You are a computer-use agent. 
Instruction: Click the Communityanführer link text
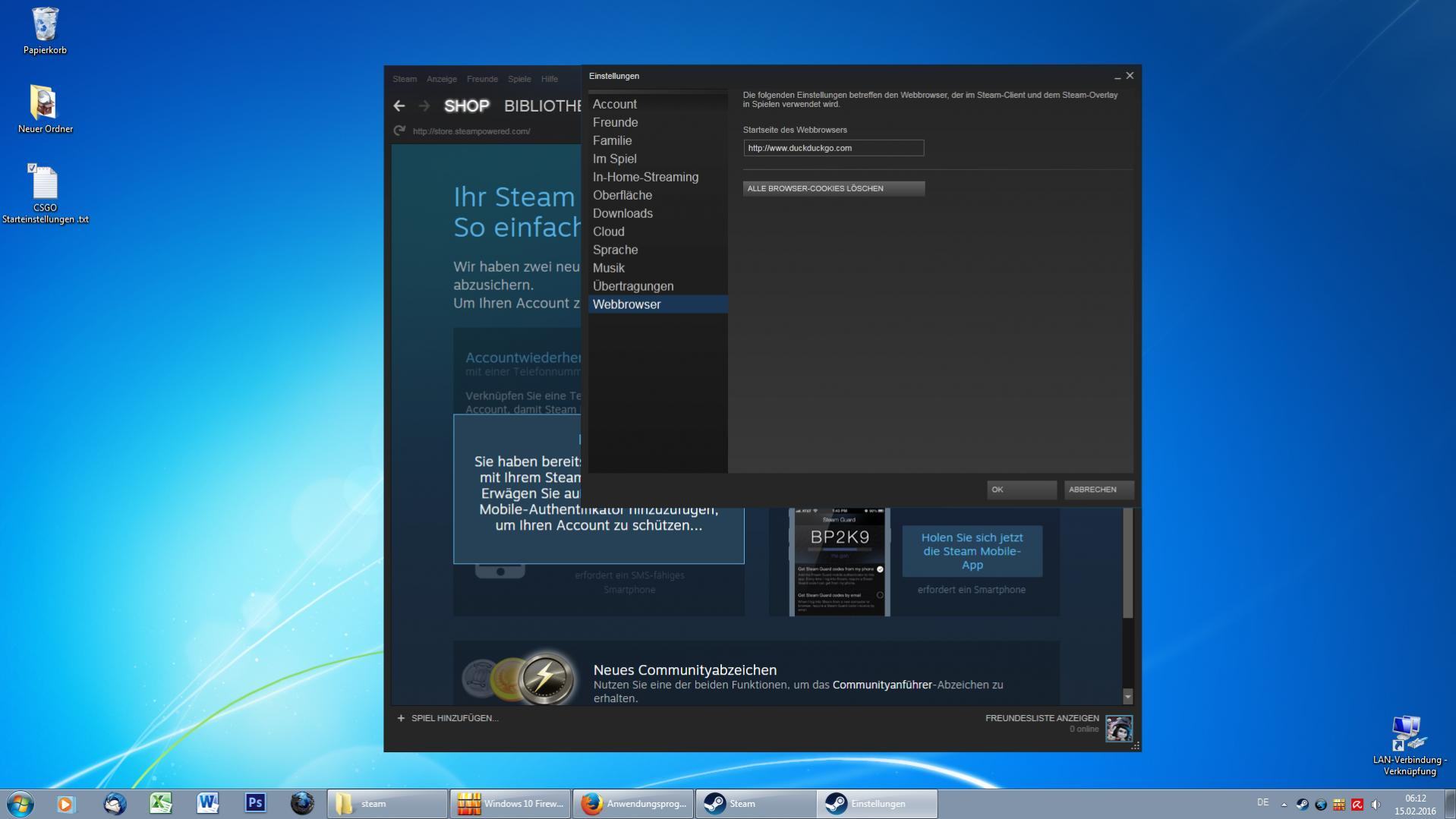(x=882, y=685)
